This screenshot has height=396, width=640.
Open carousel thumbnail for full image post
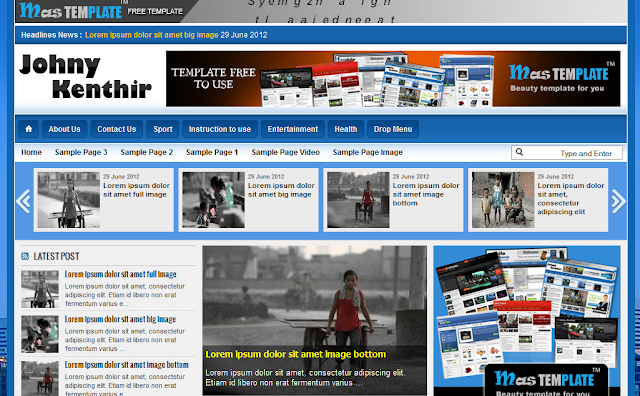pyautogui.click(x=69, y=200)
